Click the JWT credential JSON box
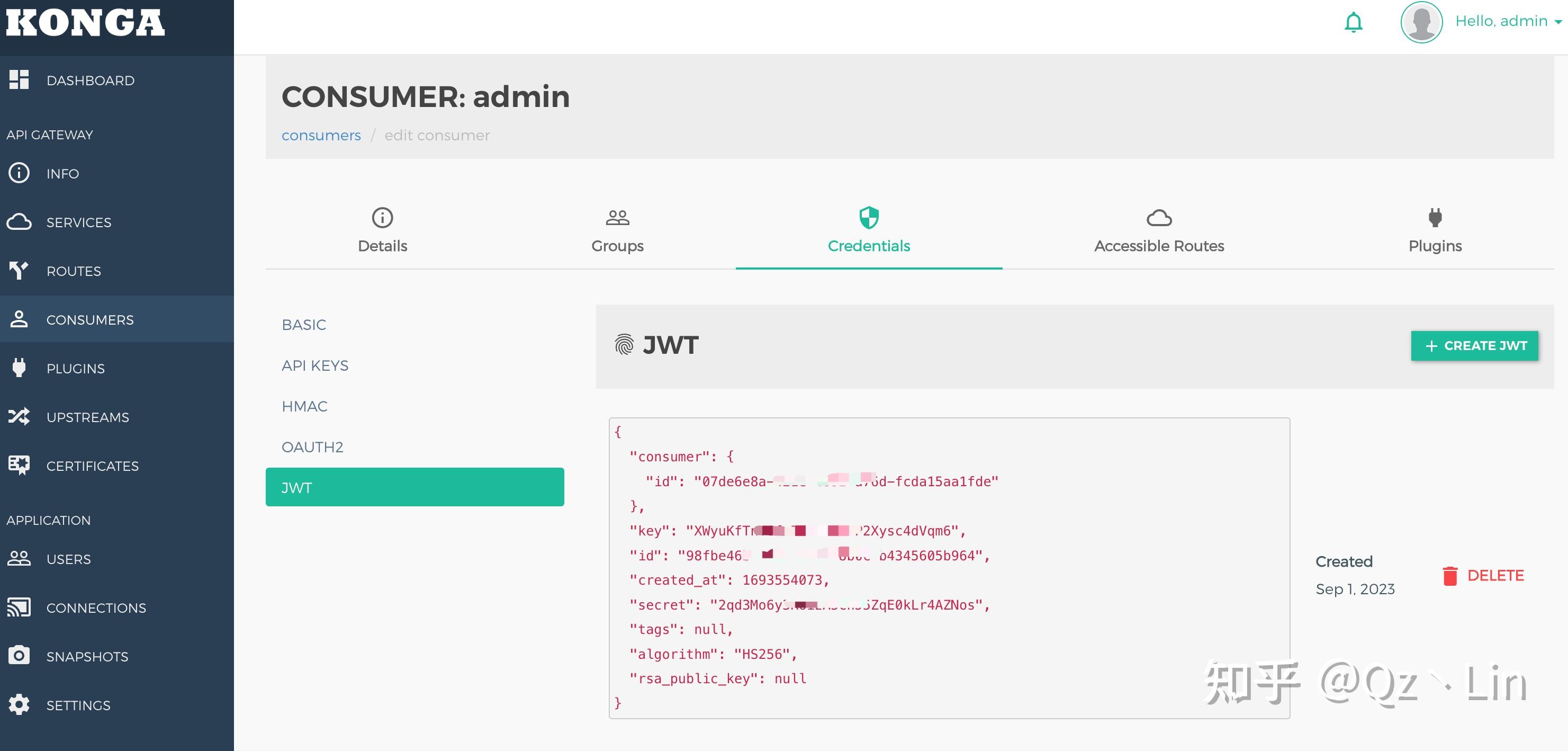Image resolution: width=1568 pixels, height=751 pixels. 948,568
